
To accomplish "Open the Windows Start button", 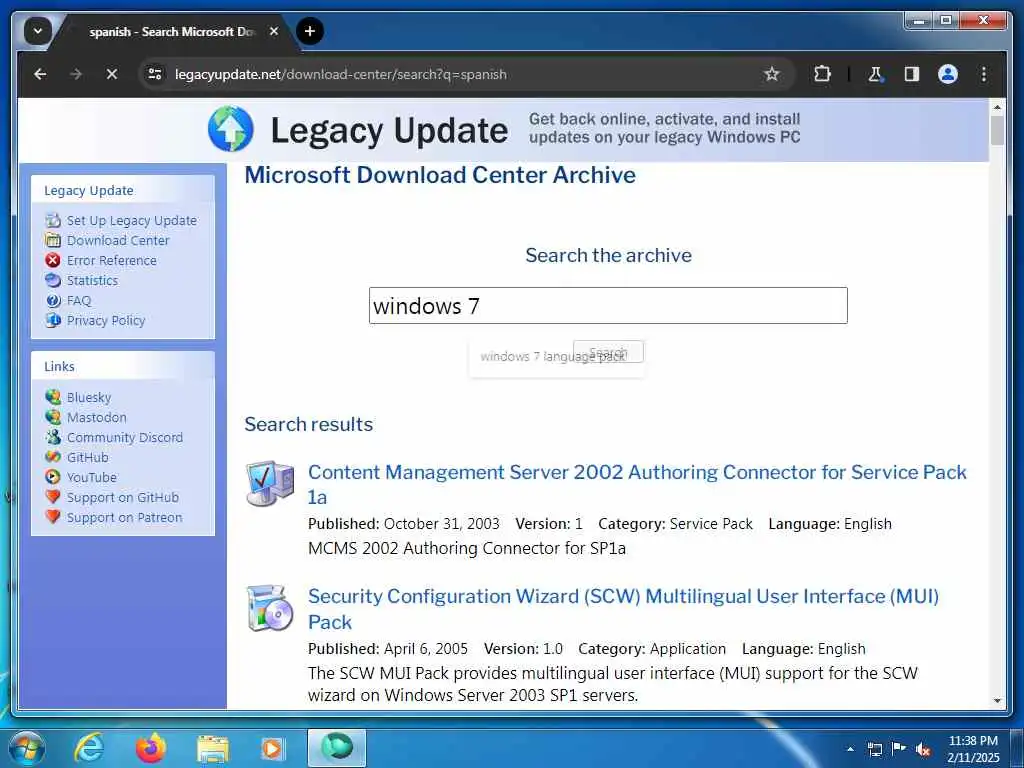I will pyautogui.click(x=27, y=748).
